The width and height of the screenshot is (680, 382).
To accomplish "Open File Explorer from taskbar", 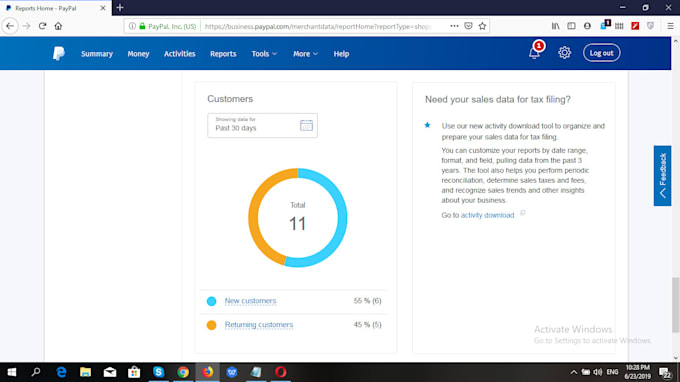I will [85, 372].
